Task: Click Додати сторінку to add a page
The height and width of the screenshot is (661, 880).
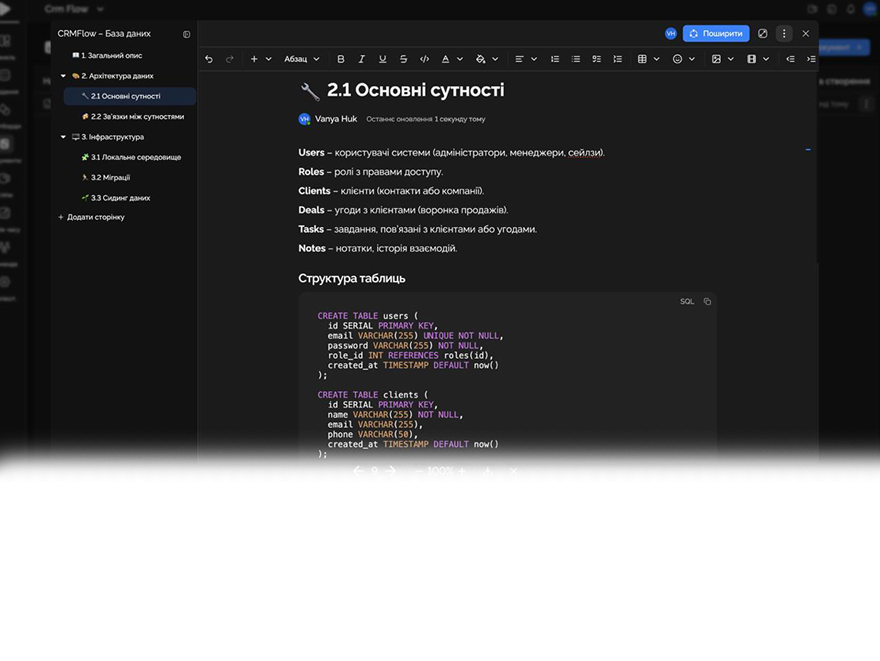Action: coord(95,217)
